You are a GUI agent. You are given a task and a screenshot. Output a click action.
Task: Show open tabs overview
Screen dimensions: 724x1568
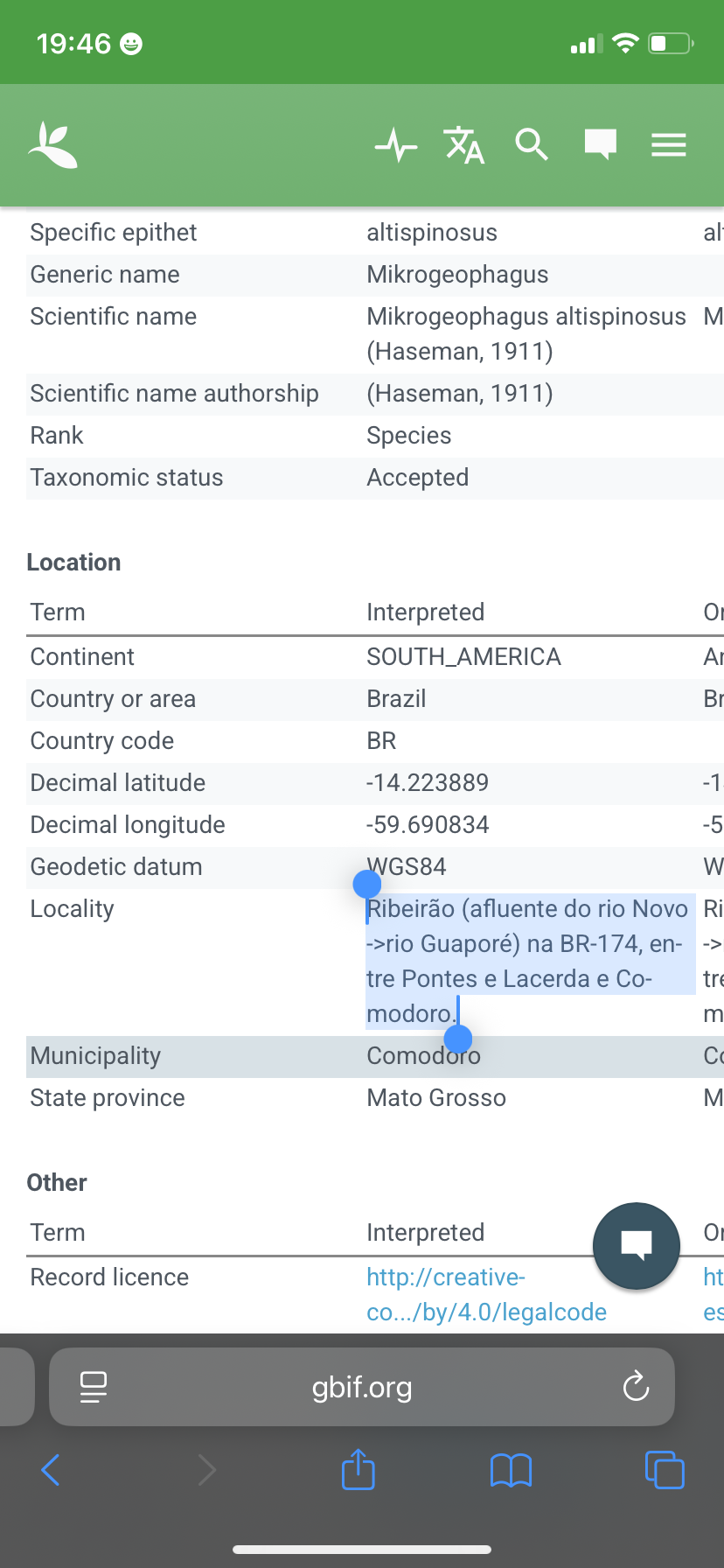665,1470
